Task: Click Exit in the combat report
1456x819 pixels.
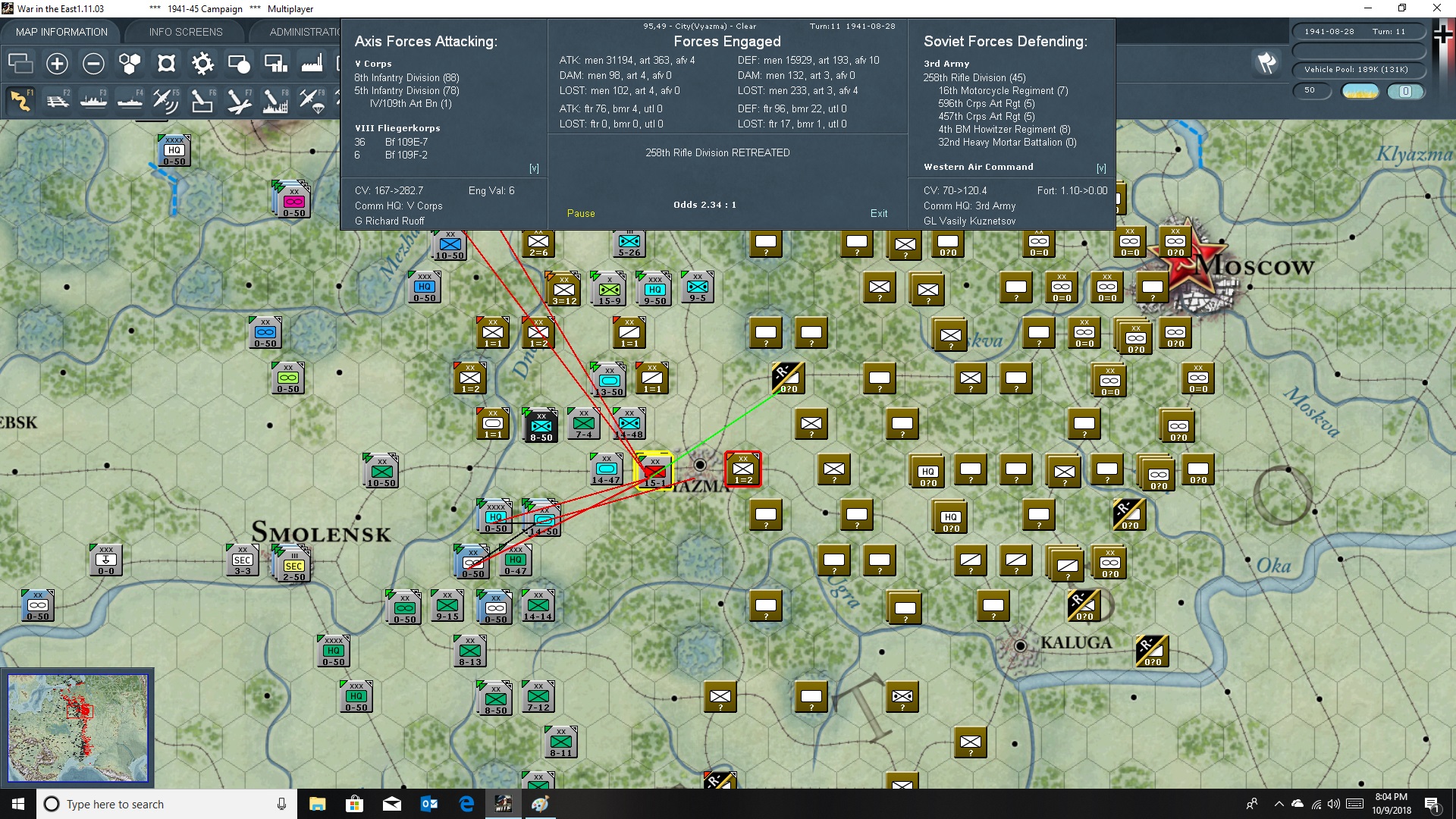Action: tap(879, 213)
